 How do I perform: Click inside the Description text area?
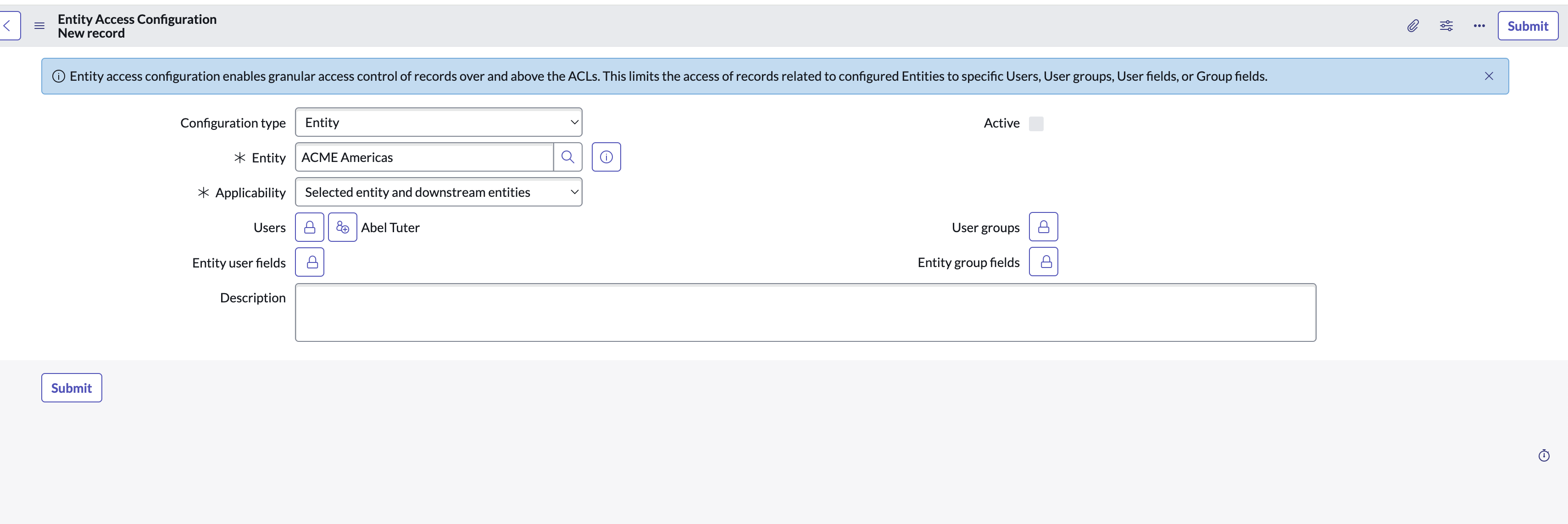point(805,312)
